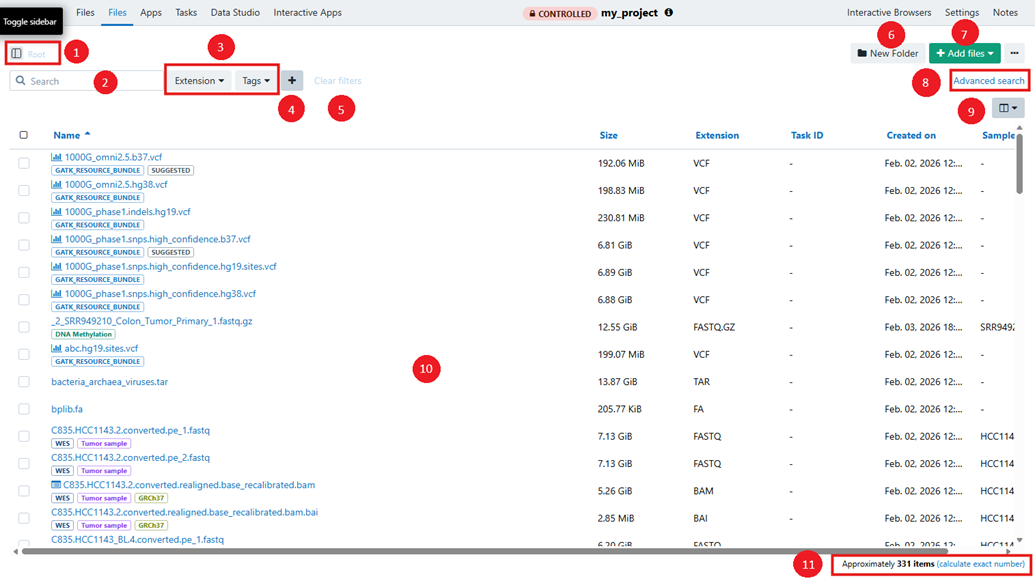Click the chart icon beside 1000G_omni2.5.b37.vcf
This screenshot has height=581, width=1035.
click(x=56, y=156)
